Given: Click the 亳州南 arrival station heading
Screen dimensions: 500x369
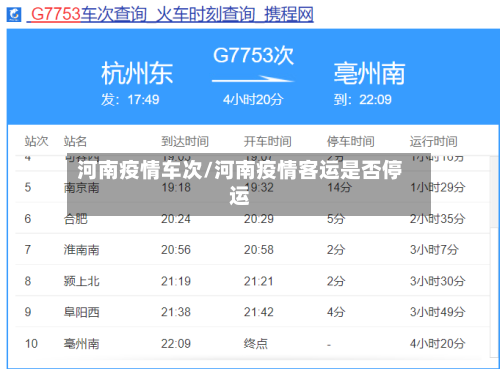Looking at the screenshot, I should 369,73.
